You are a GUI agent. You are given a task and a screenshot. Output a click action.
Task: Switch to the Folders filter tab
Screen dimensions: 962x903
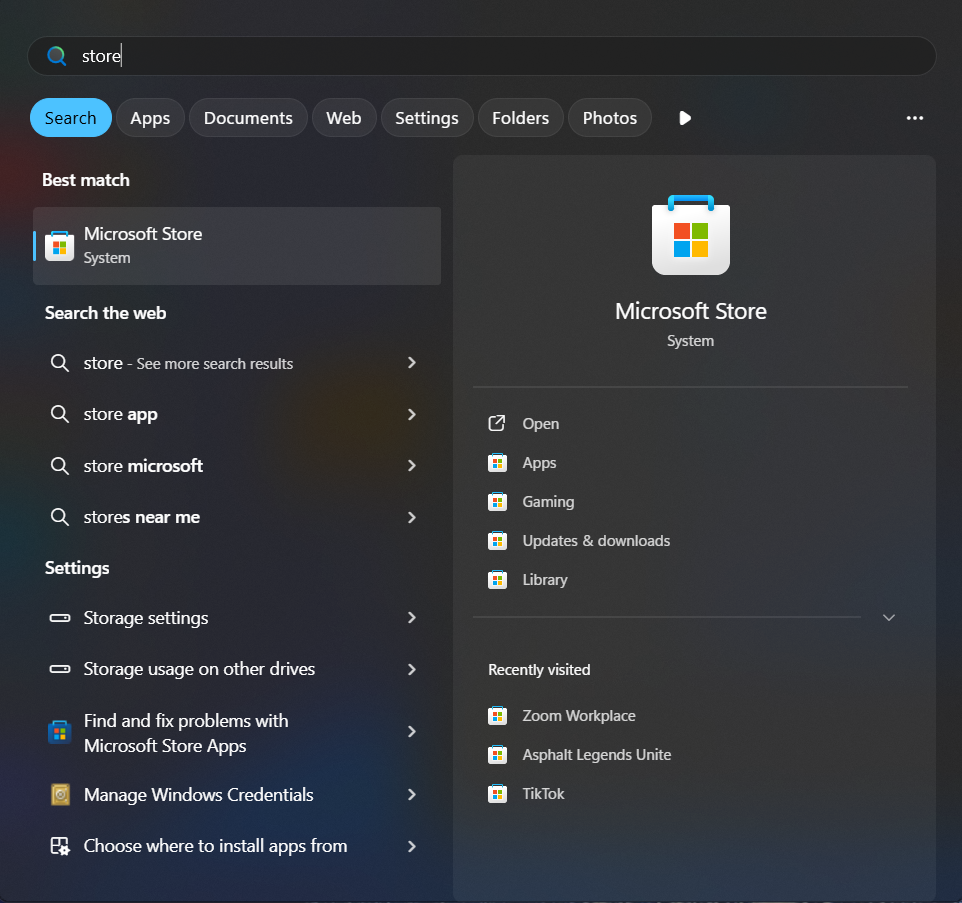(x=520, y=118)
